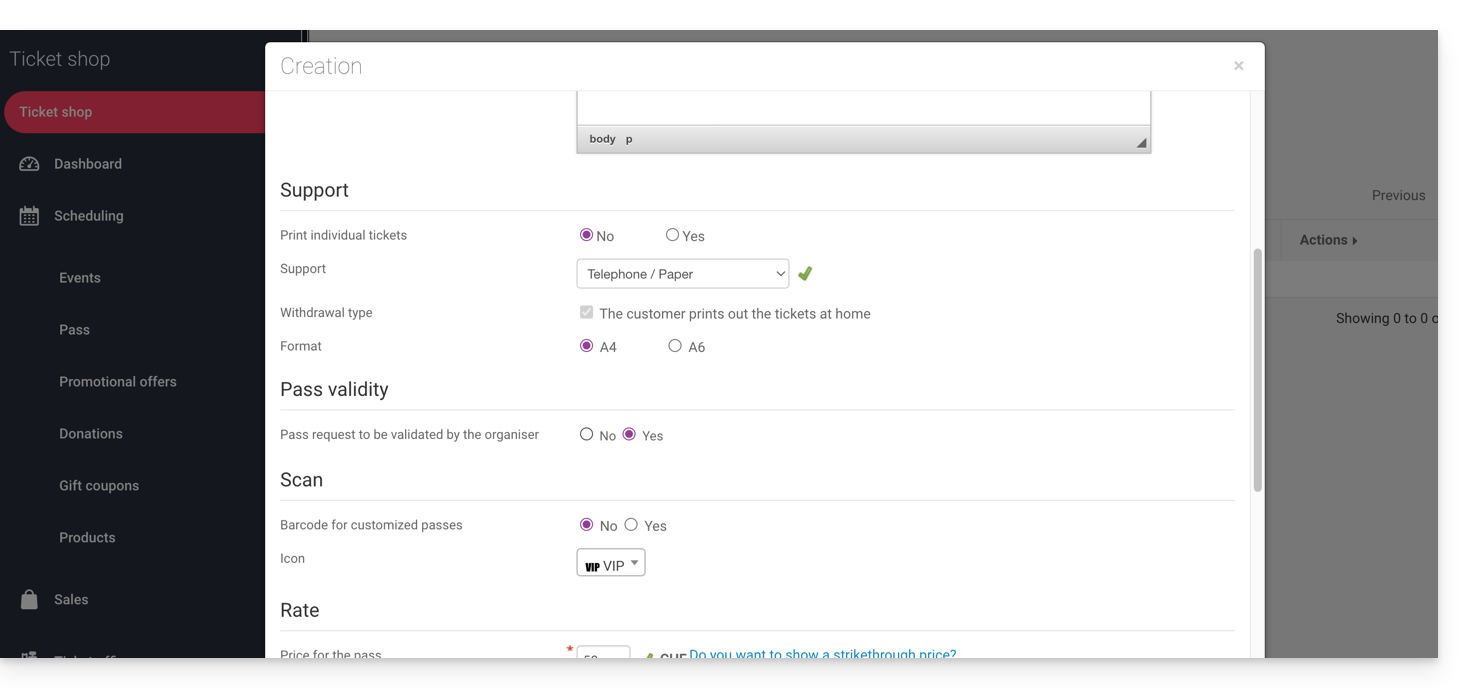Open Gift coupons in the sidebar
1468x688 pixels.
click(99, 486)
